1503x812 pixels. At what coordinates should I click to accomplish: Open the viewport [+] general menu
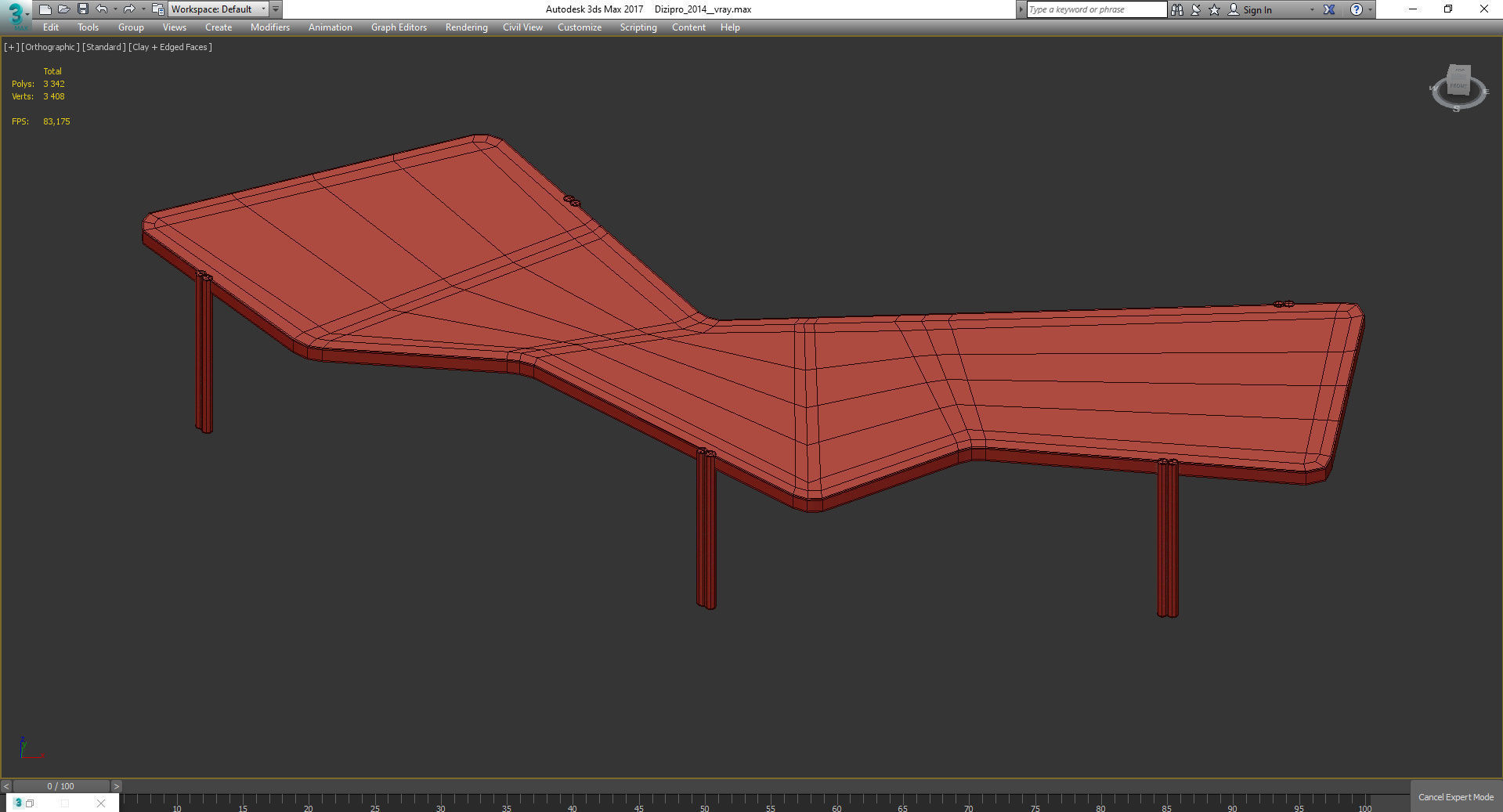pos(12,47)
